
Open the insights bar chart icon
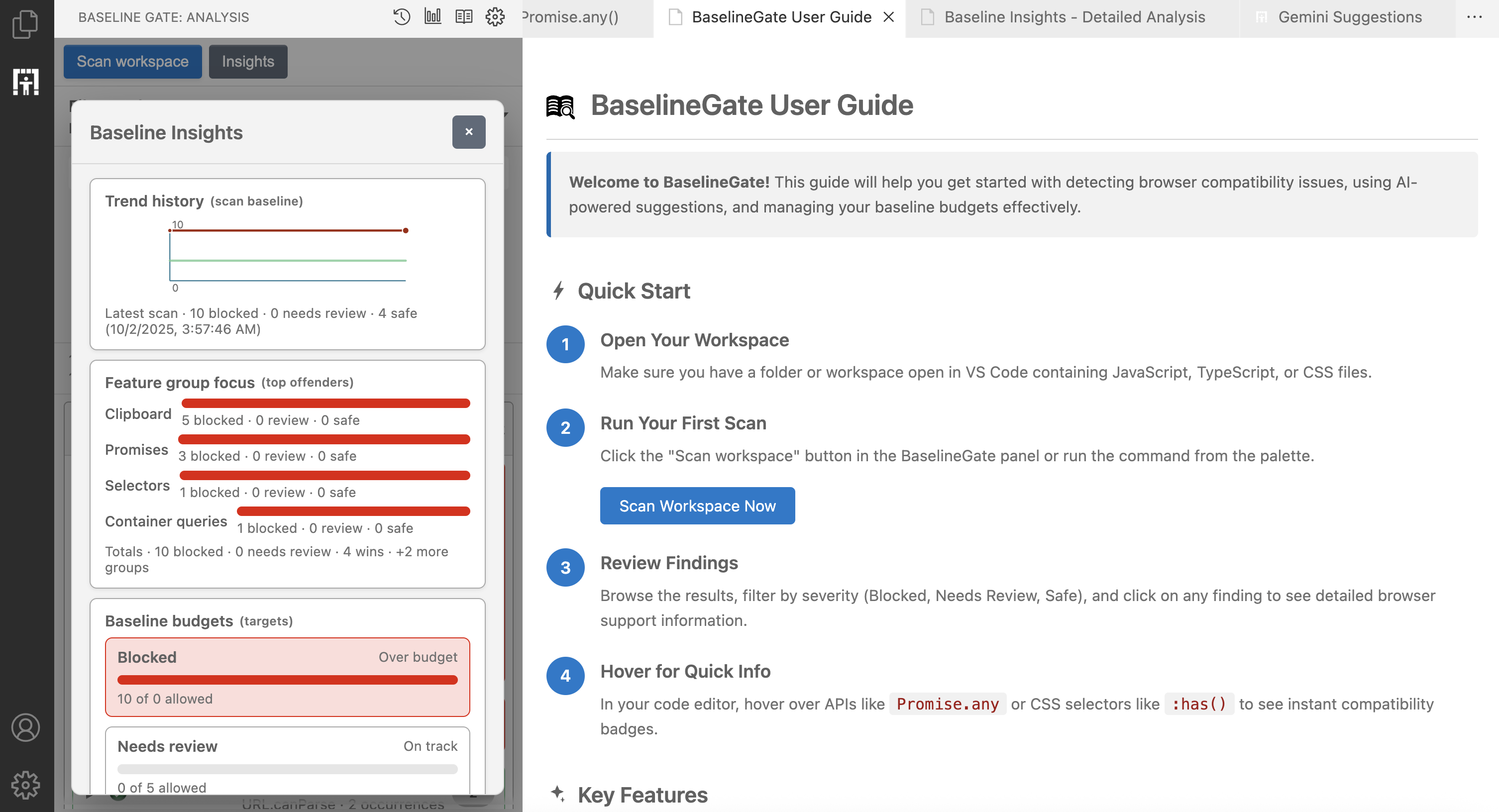tap(432, 17)
